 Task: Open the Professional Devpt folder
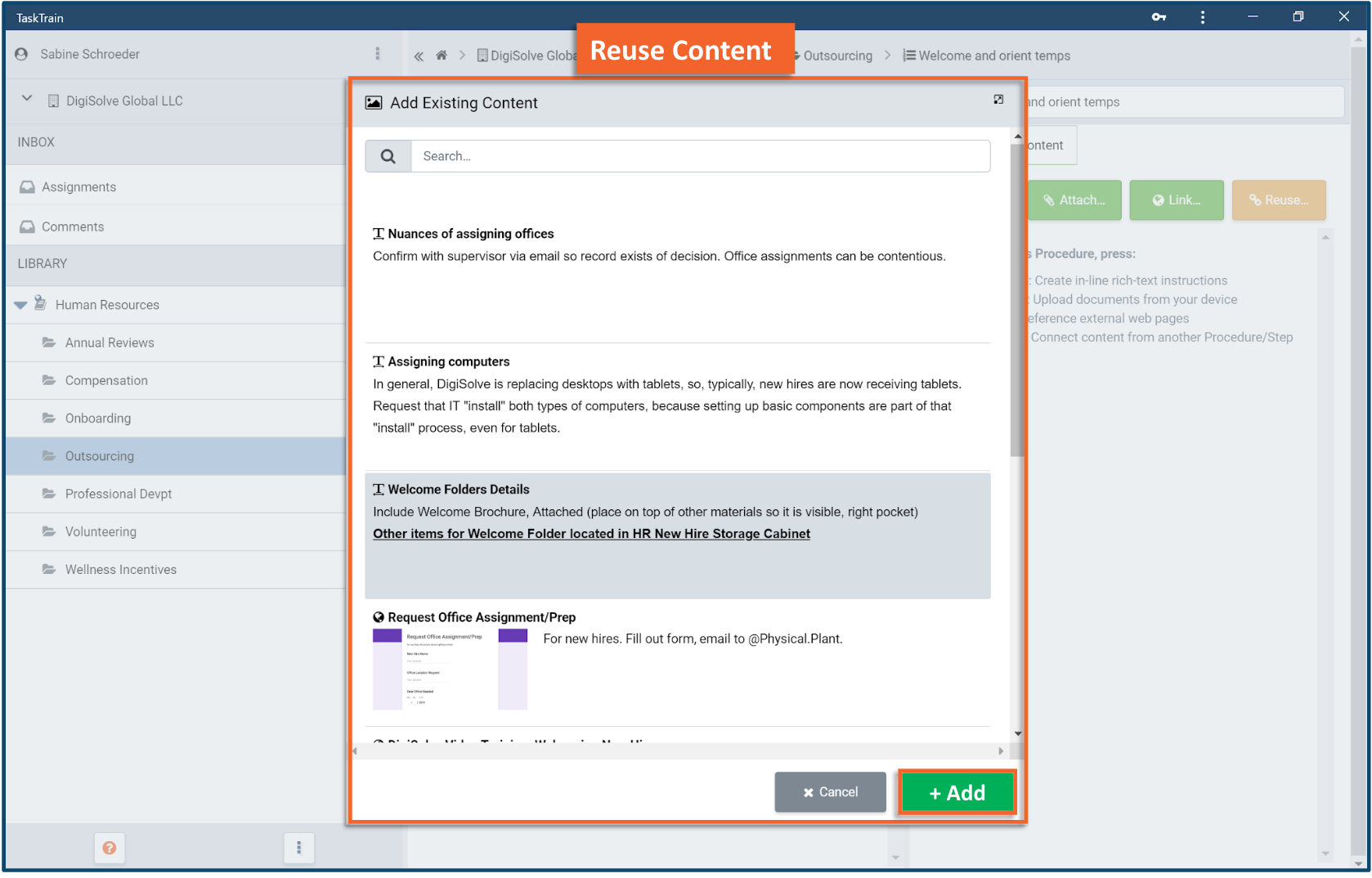[x=119, y=494]
